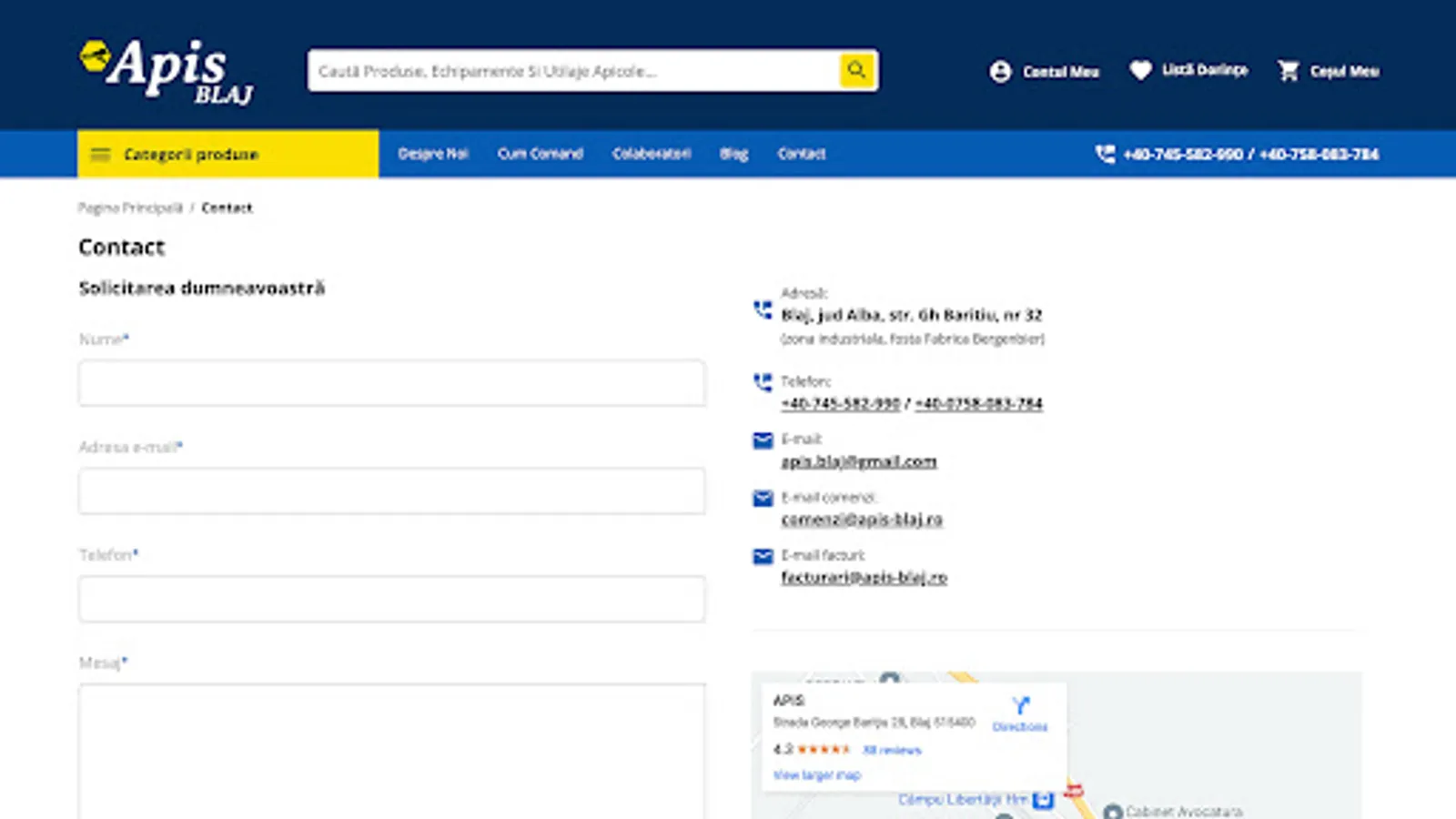Image resolution: width=1456 pixels, height=819 pixels.
Task: Email apis.blaj@gmail.com link
Action: coord(859,461)
